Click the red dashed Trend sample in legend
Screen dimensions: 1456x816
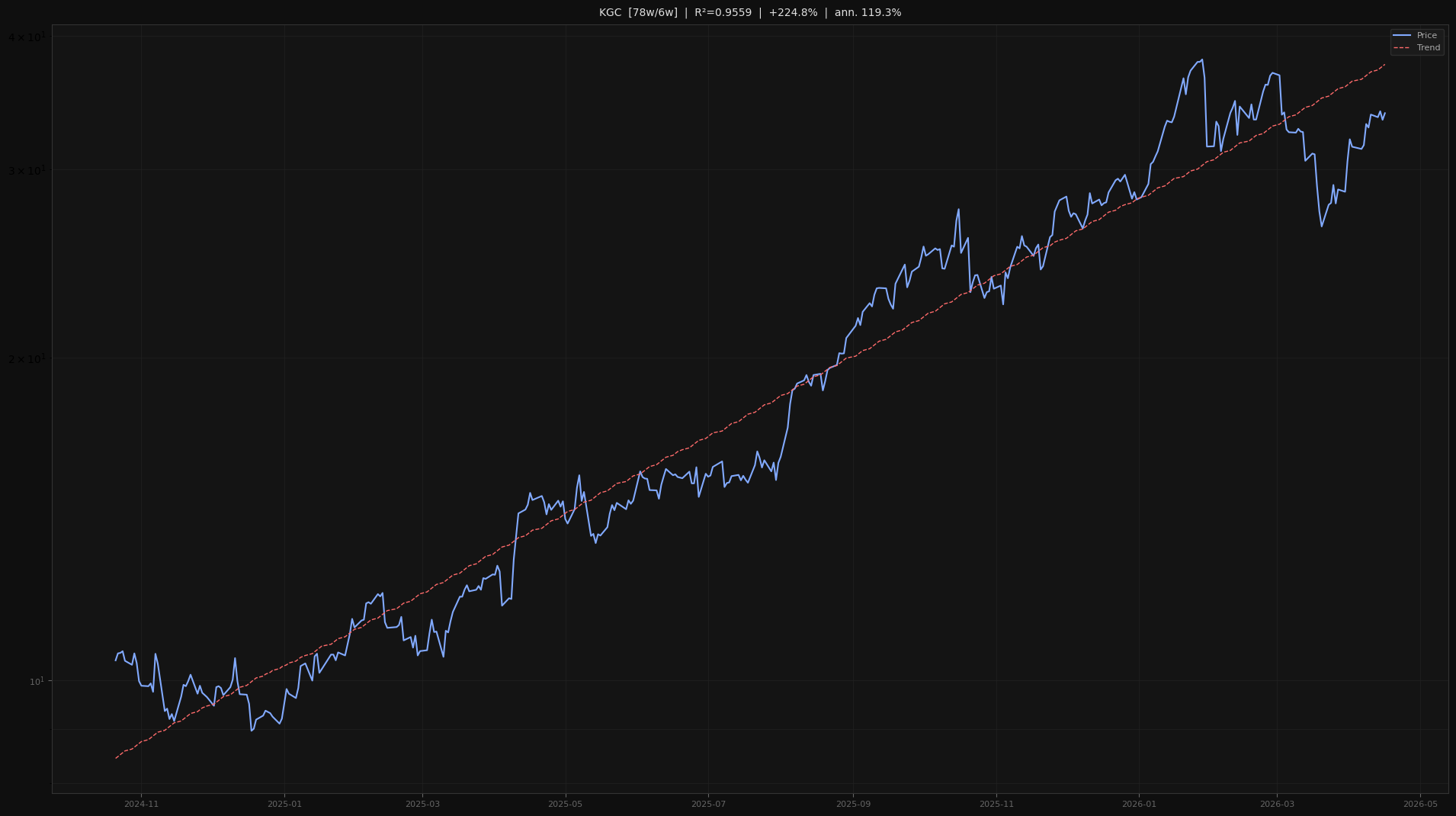(x=1402, y=48)
